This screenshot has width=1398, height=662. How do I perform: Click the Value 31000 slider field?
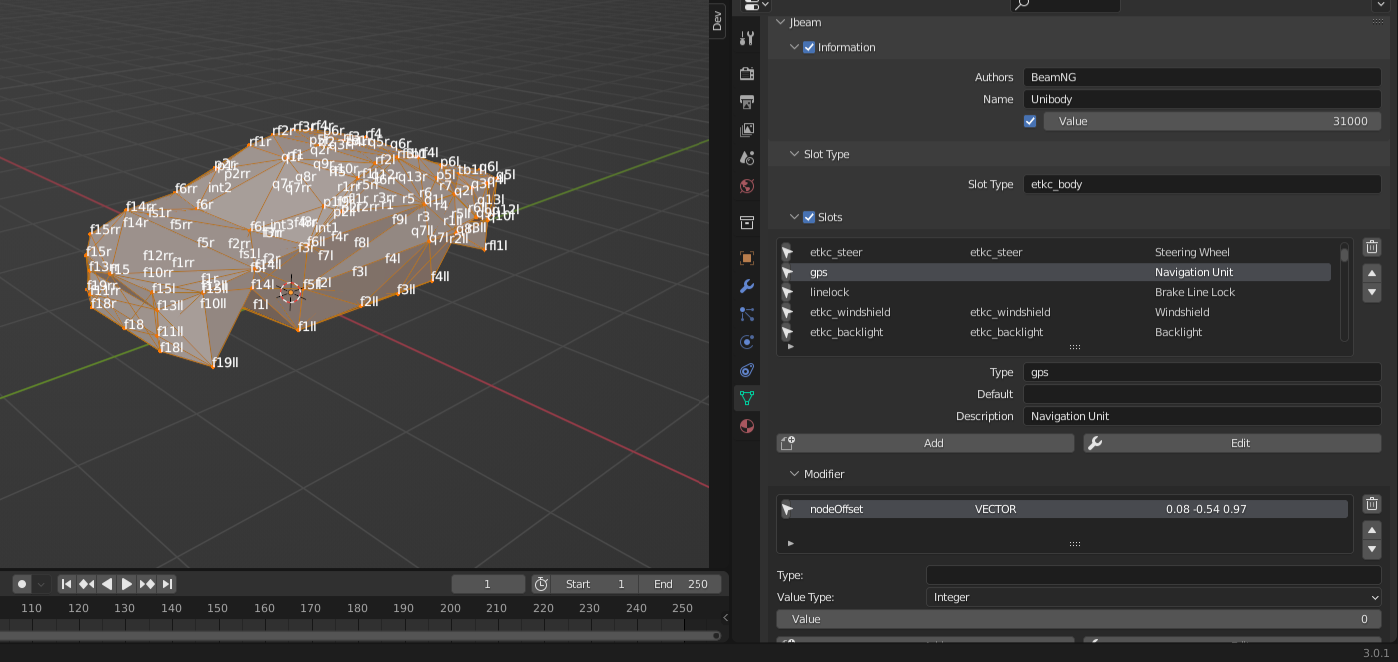[1212, 121]
